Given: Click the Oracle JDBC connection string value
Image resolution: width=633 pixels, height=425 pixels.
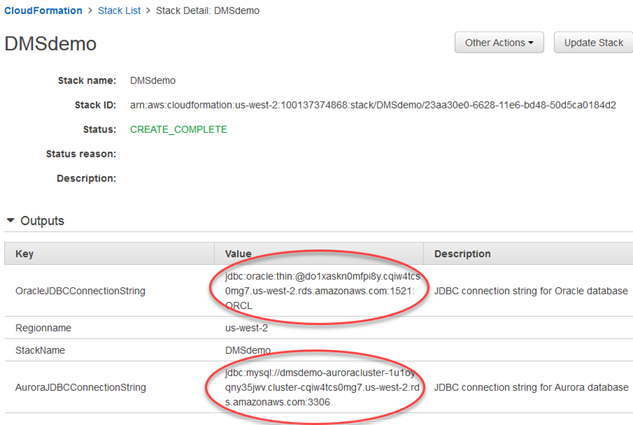Looking at the screenshot, I should click(318, 291).
